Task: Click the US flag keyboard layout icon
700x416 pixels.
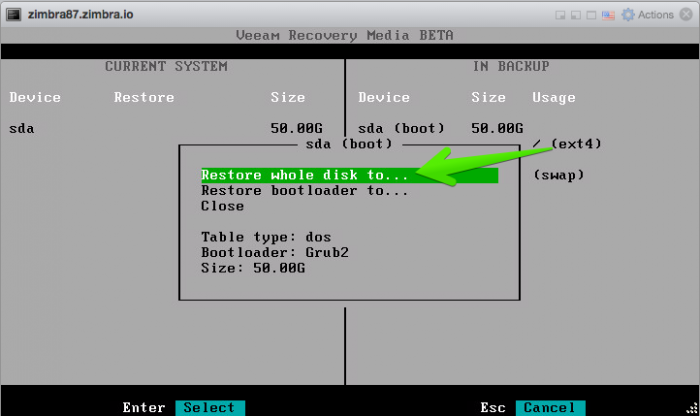Action: pyautogui.click(x=608, y=16)
